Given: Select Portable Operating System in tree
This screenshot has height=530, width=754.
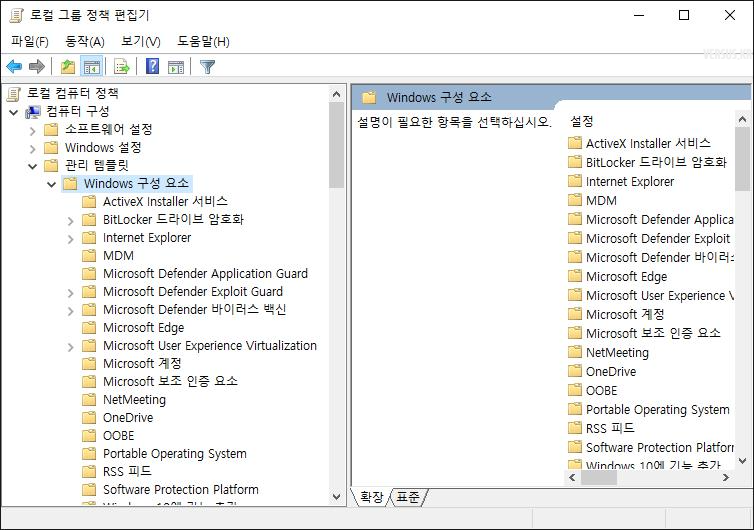Looking at the screenshot, I should tap(175, 453).
